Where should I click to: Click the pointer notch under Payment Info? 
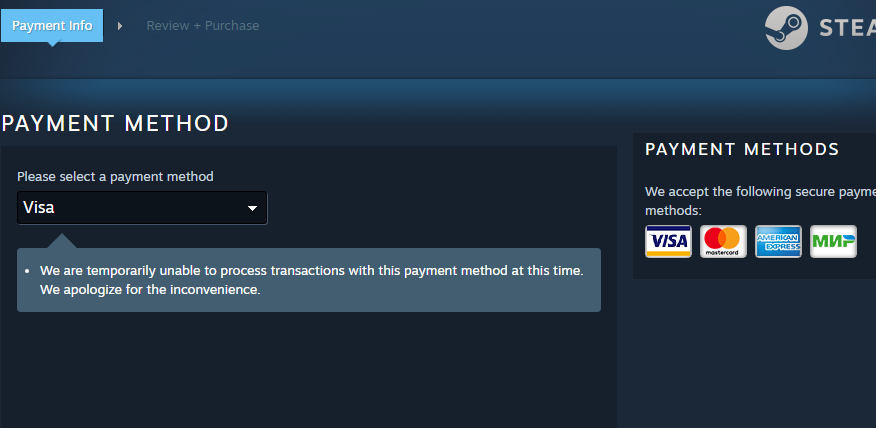pyautogui.click(x=52, y=44)
